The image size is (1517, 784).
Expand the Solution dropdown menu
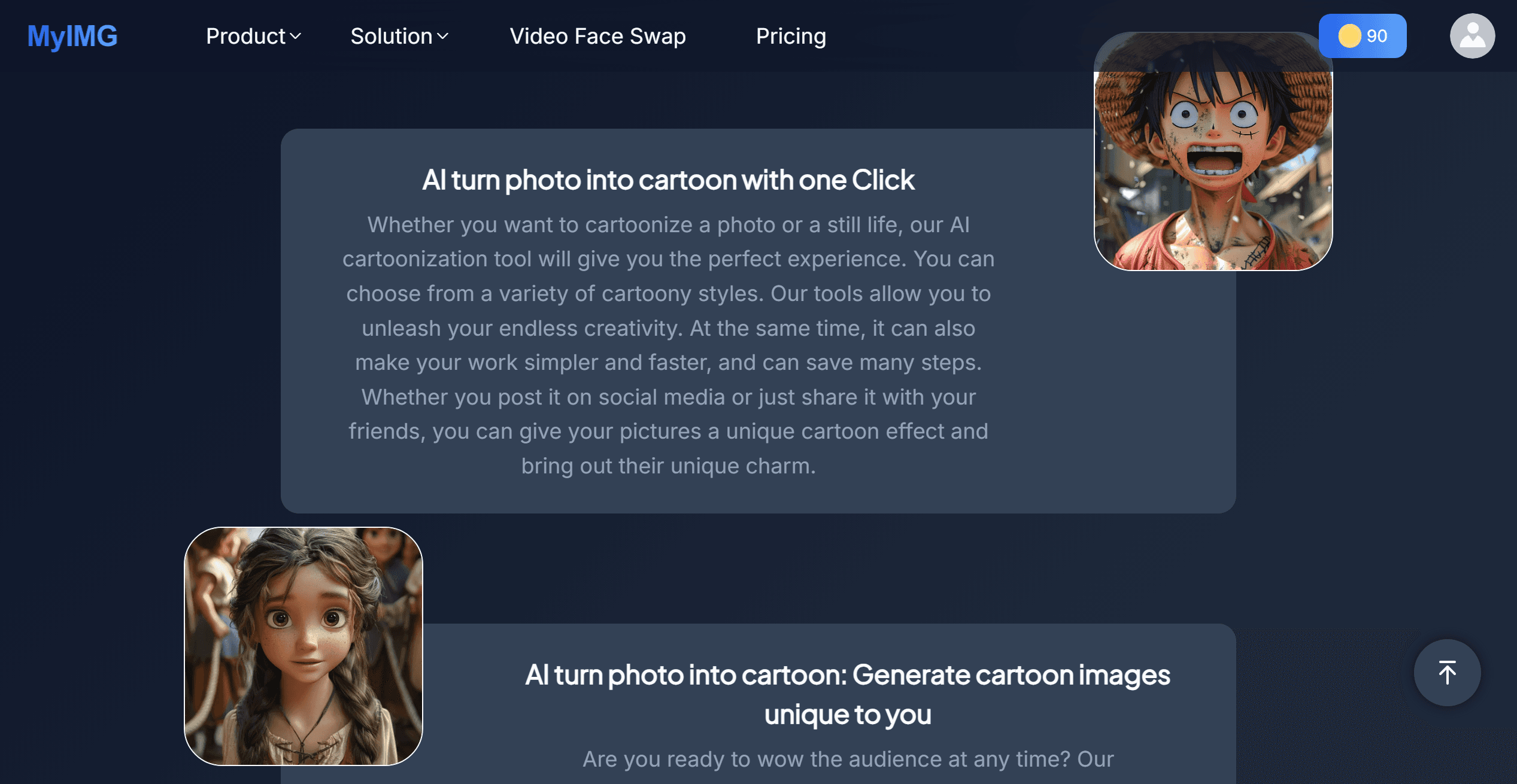click(x=399, y=36)
